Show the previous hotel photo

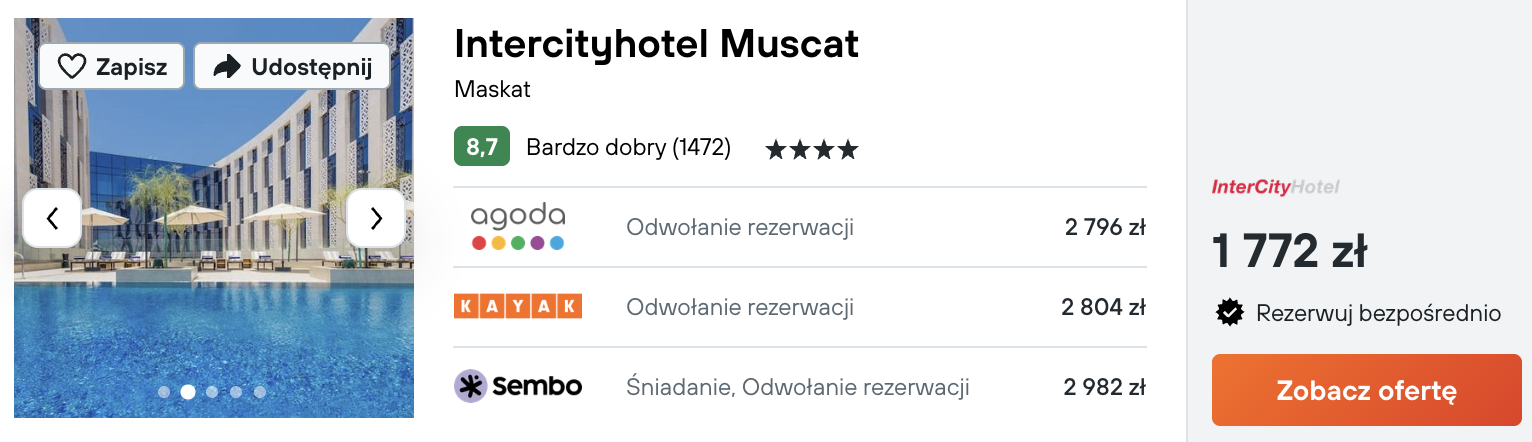point(51,218)
